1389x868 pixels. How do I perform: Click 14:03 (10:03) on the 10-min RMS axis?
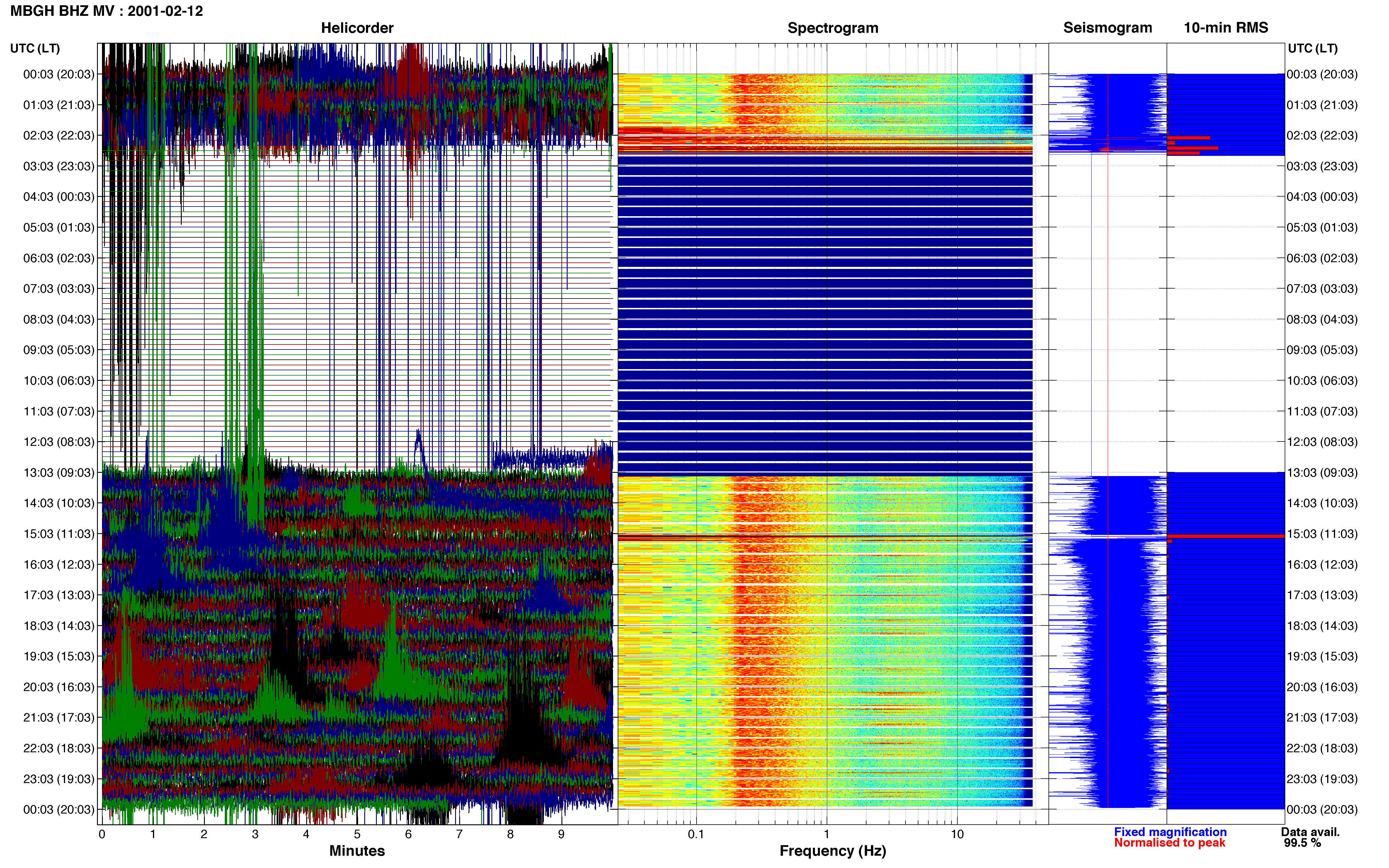point(1322,503)
